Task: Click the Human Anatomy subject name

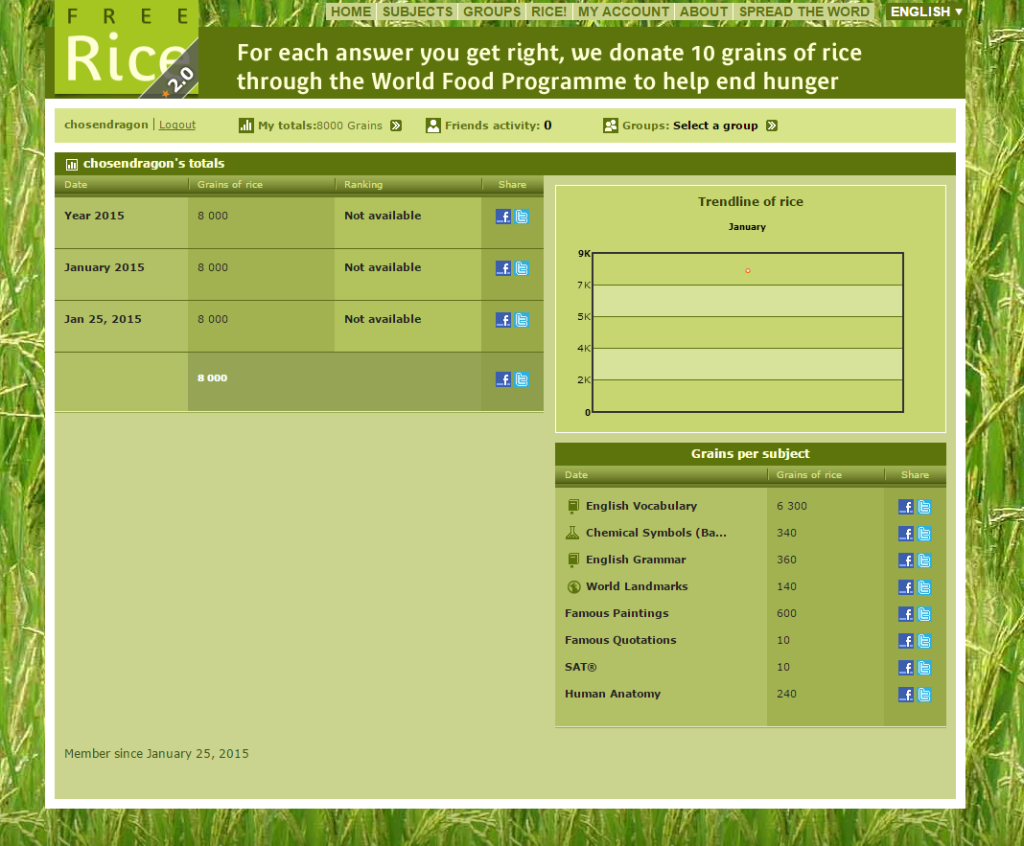Action: (x=613, y=694)
